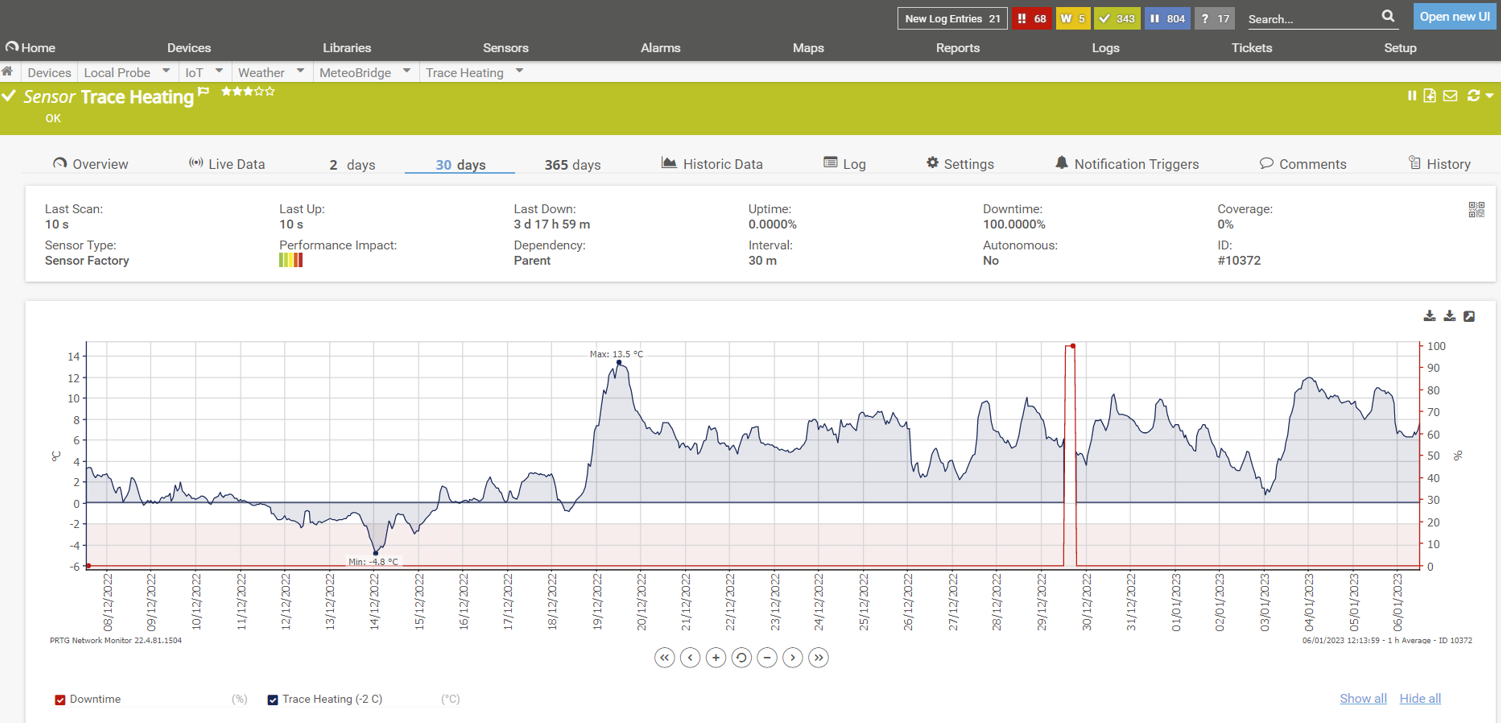
Task: Expand the Local Probe breadcrumb dropdown
Action: (x=166, y=72)
